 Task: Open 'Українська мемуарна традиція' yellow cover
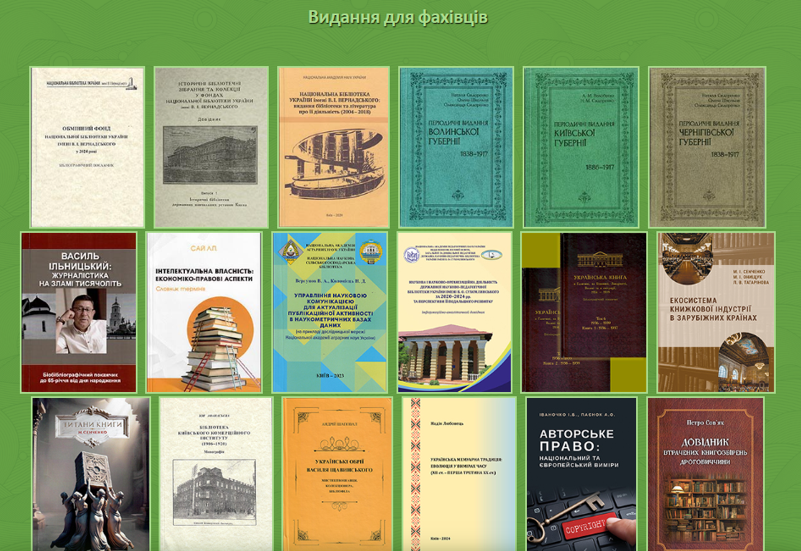tap(459, 473)
